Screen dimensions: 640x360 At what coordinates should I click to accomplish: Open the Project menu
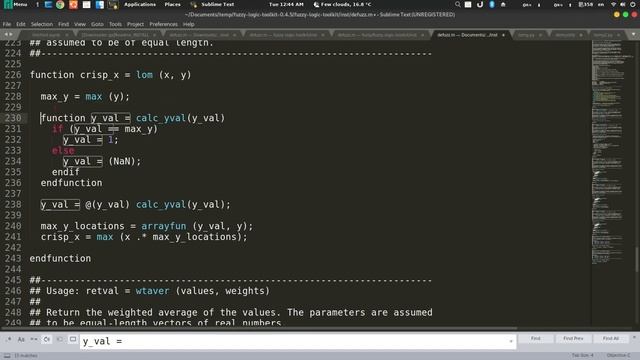[135, 24]
